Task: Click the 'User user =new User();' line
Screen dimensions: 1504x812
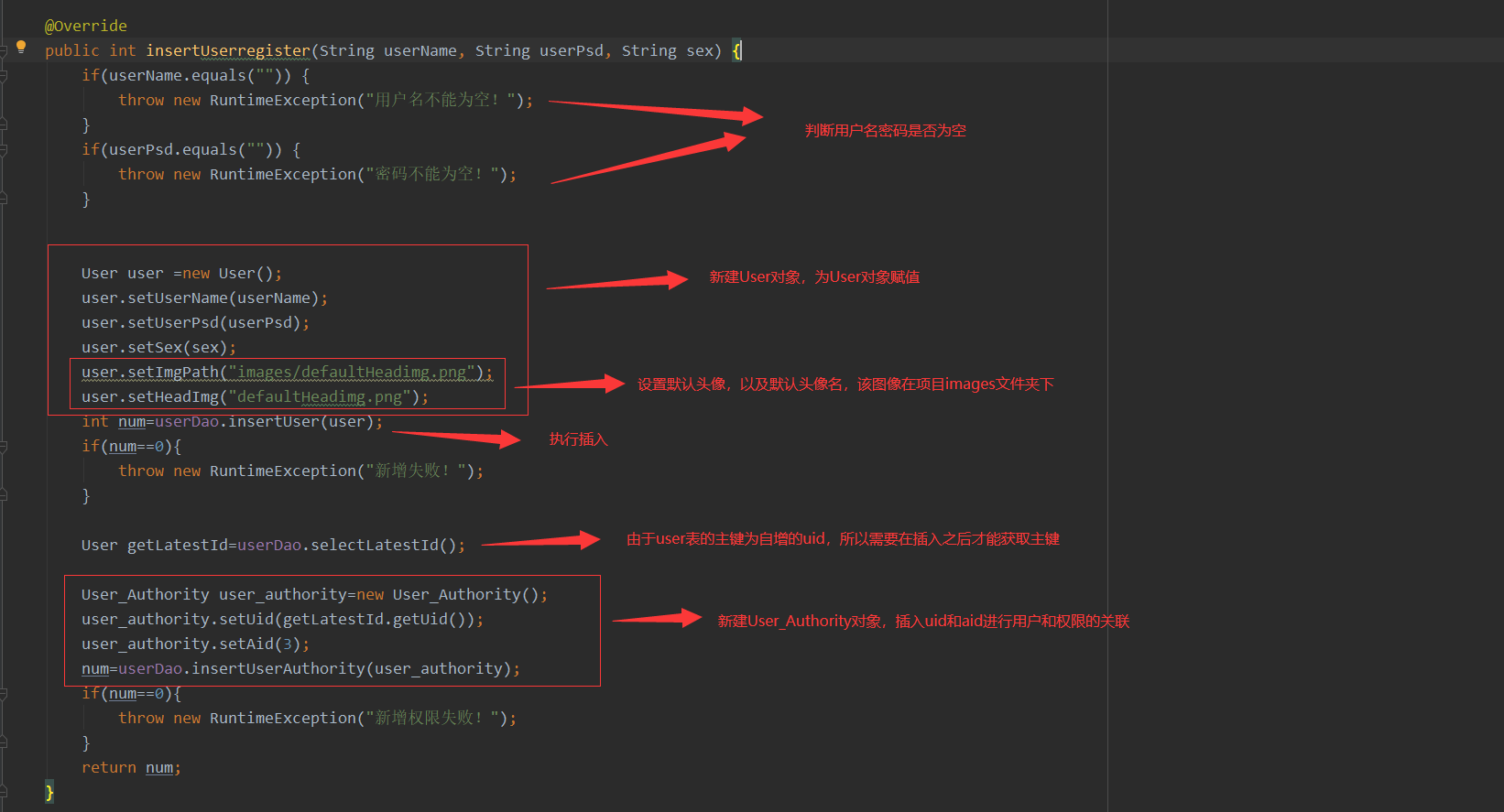Action: pyautogui.click(x=181, y=273)
